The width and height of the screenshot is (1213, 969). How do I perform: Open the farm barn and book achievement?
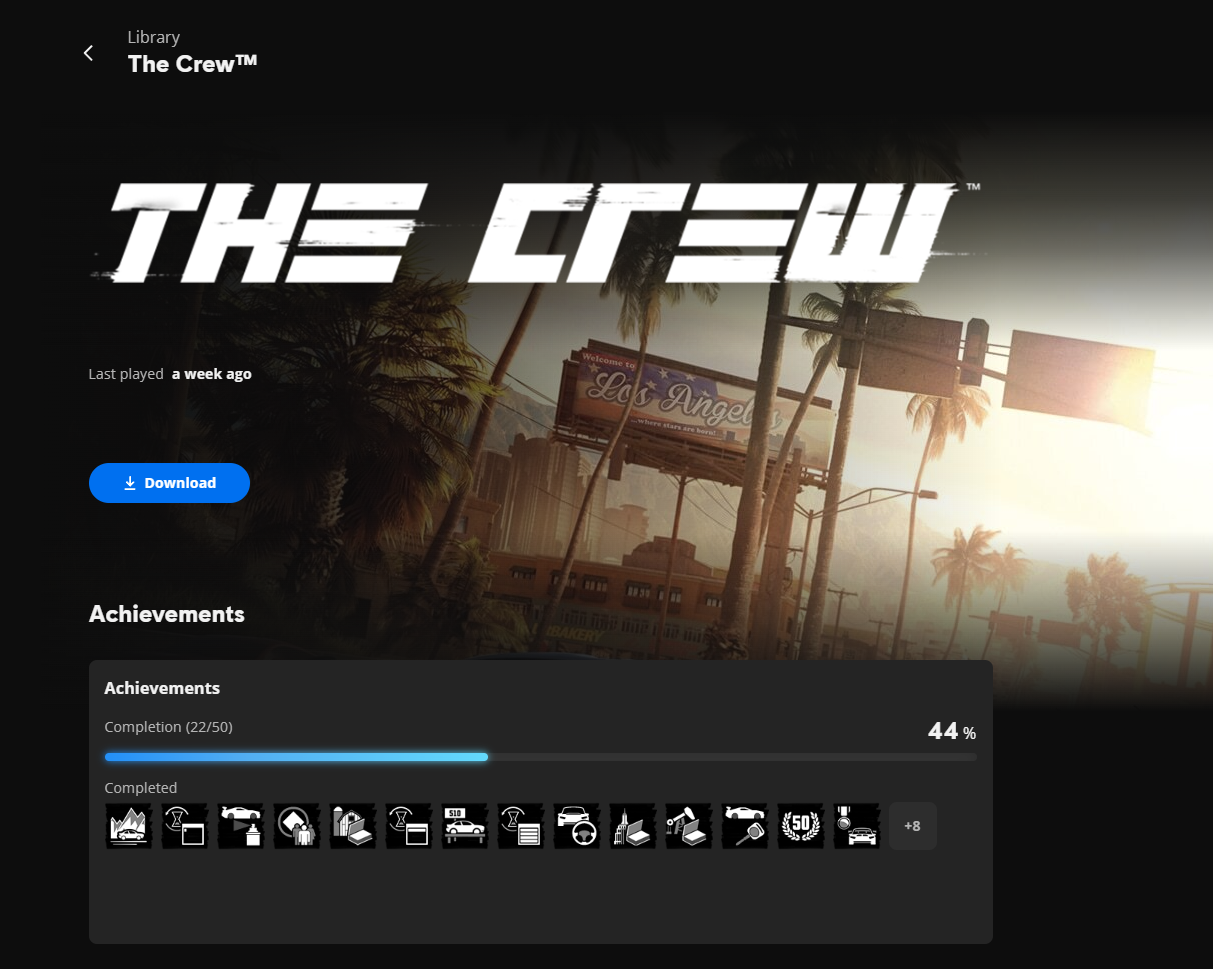click(x=353, y=826)
